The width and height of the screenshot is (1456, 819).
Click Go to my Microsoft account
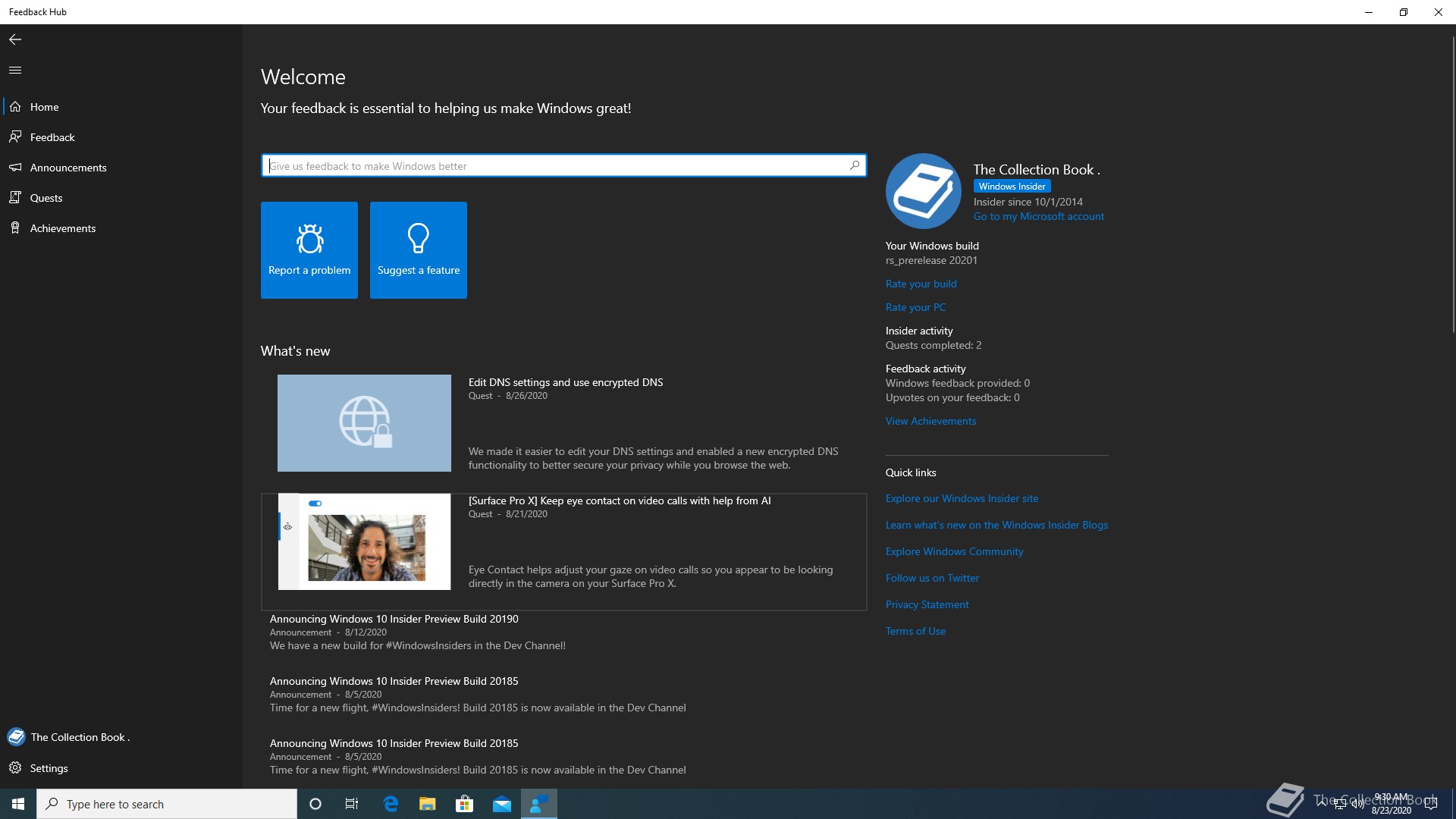[1039, 216]
